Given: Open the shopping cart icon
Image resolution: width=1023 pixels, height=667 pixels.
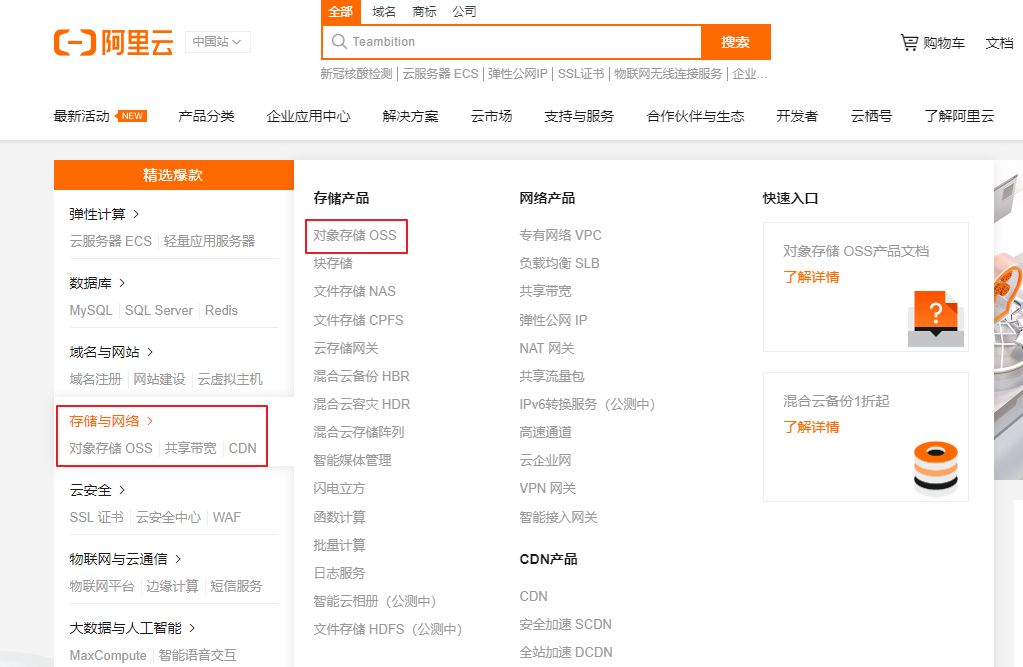Looking at the screenshot, I should (x=909, y=42).
